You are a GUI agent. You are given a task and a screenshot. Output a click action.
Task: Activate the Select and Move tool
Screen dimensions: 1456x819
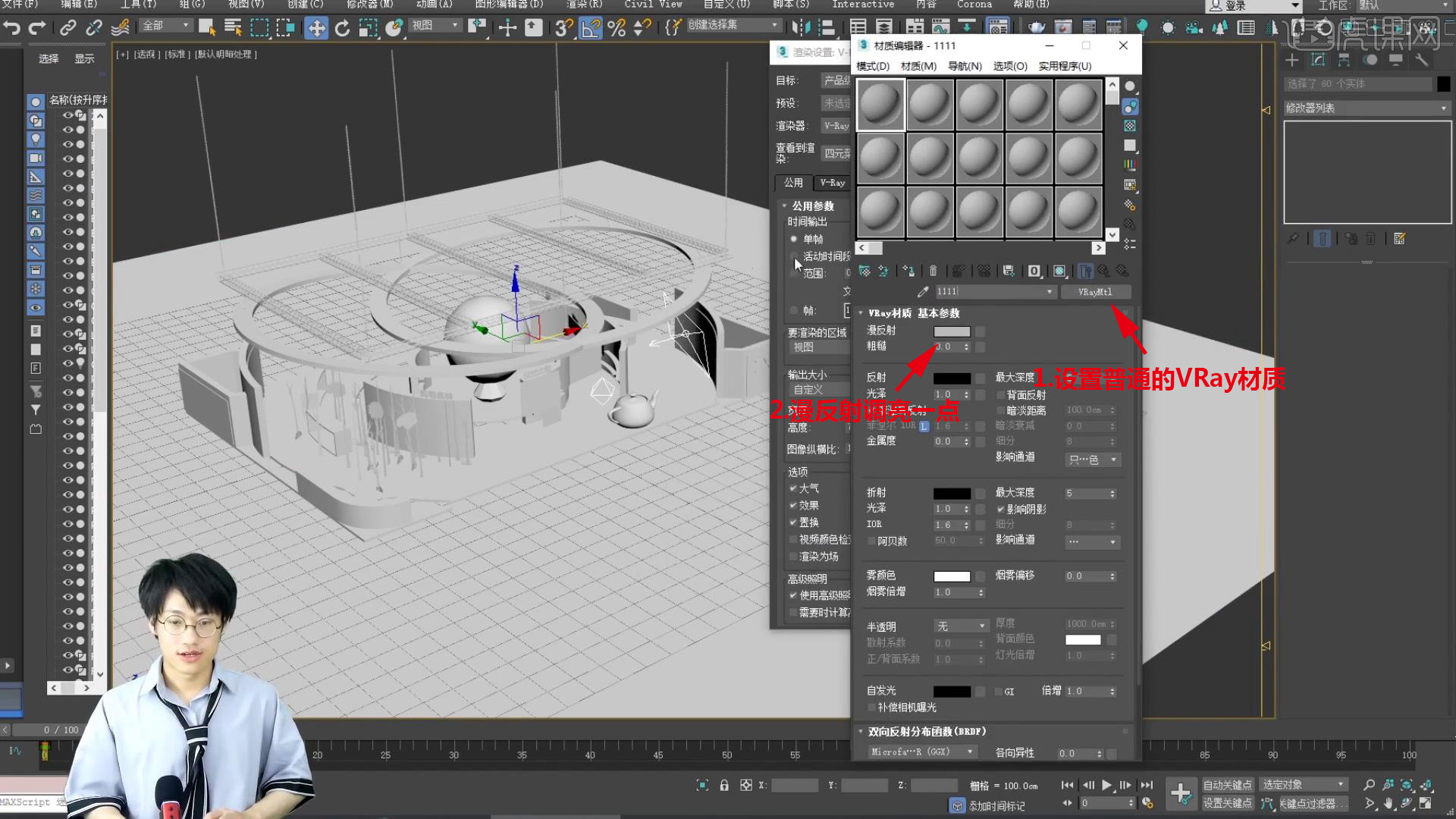tap(315, 28)
